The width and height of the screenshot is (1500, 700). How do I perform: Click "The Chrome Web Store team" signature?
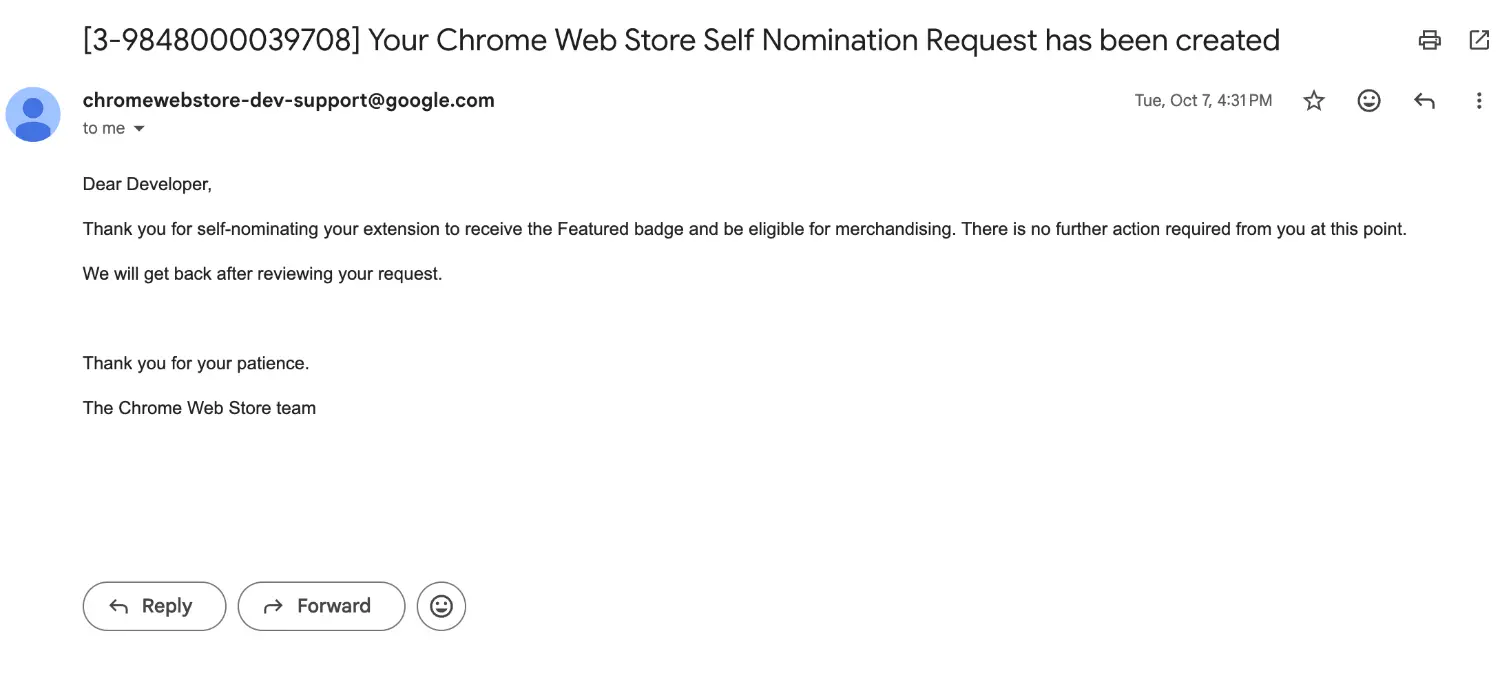pos(199,408)
